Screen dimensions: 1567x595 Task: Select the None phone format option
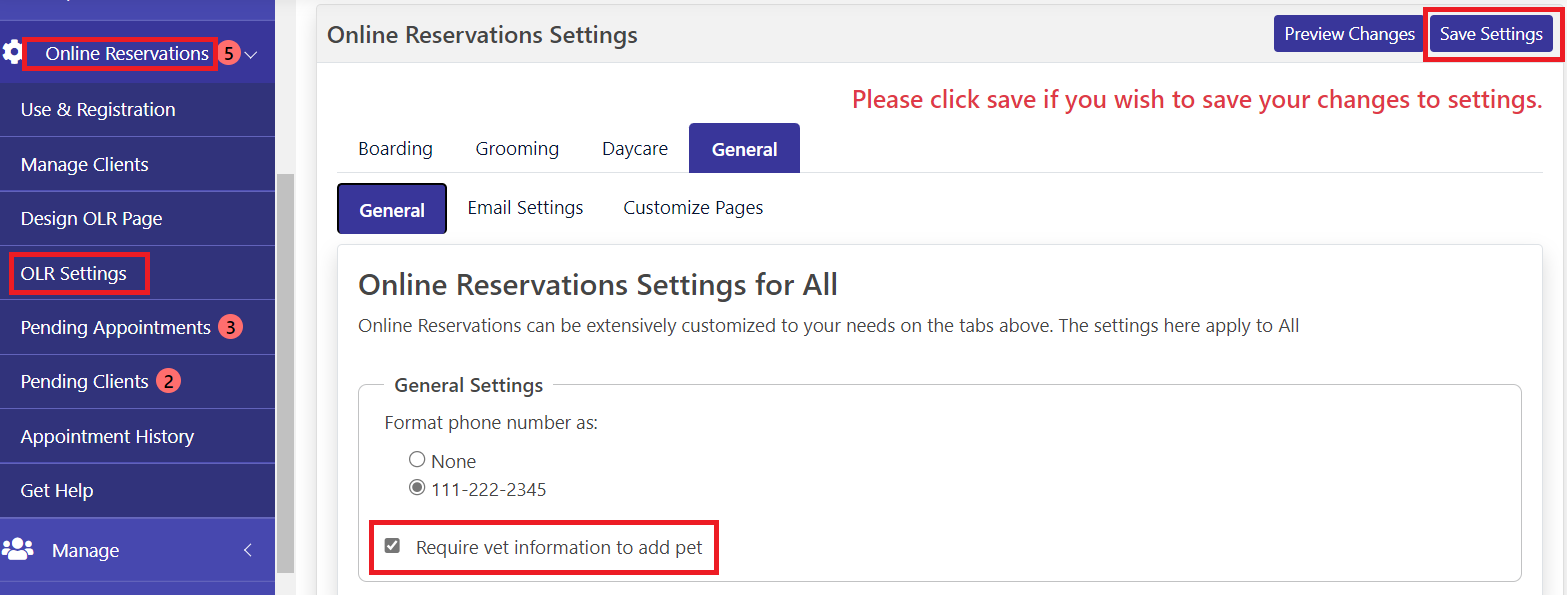[417, 460]
